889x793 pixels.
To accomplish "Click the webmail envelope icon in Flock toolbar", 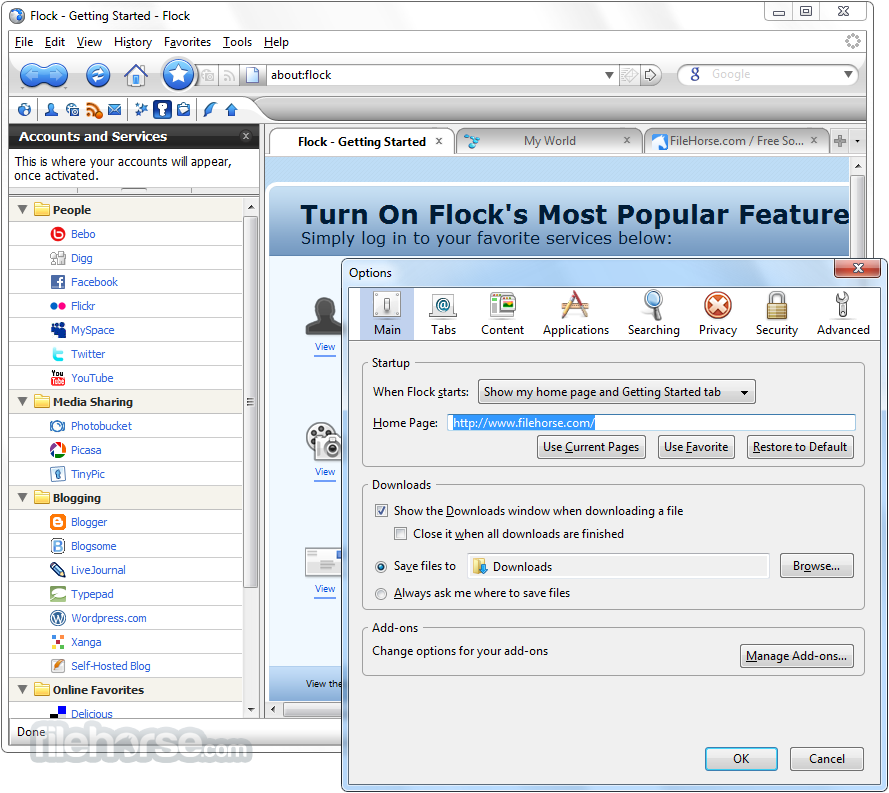I will click(x=116, y=110).
